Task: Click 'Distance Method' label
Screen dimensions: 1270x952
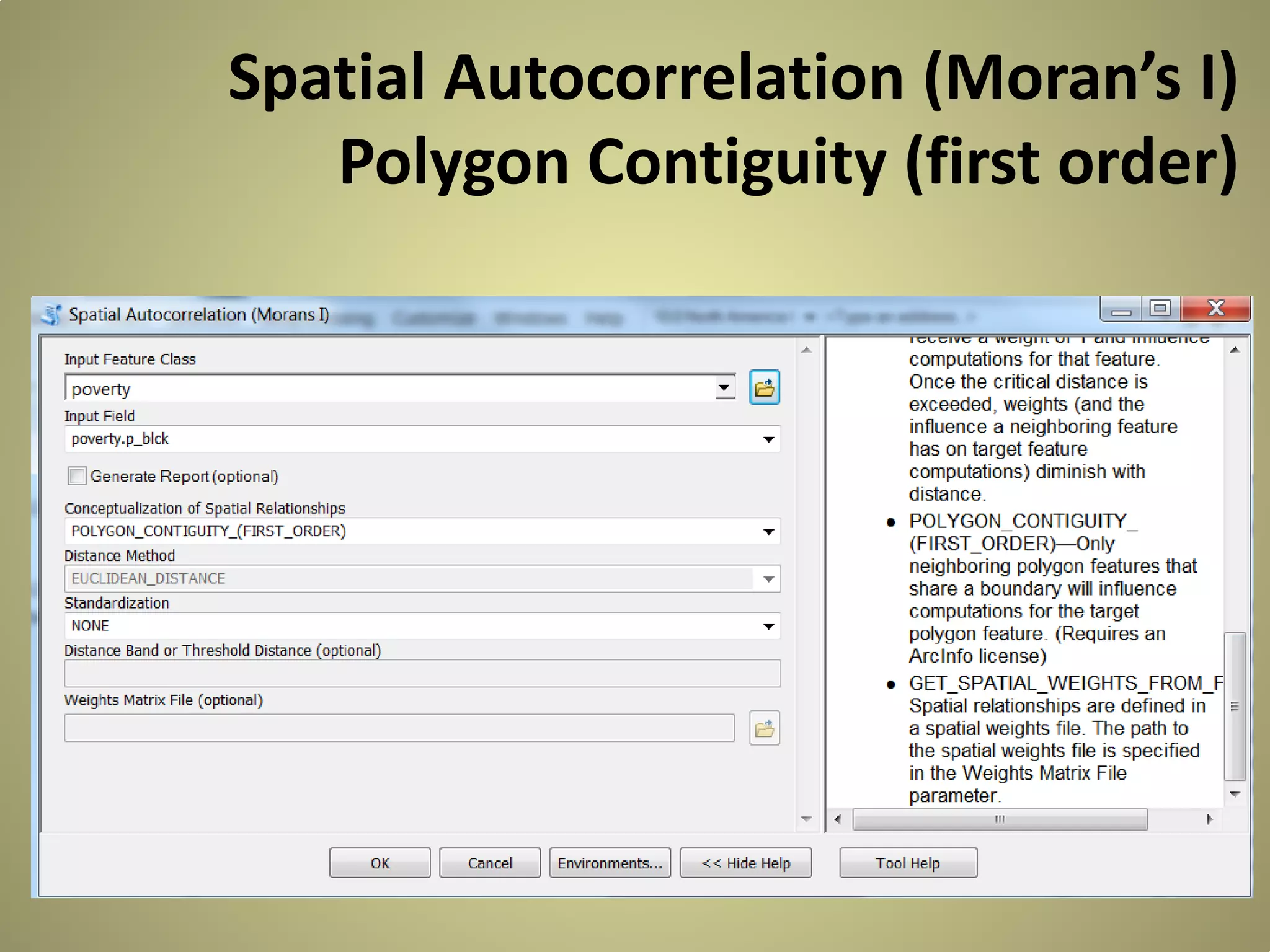Action: (x=120, y=555)
